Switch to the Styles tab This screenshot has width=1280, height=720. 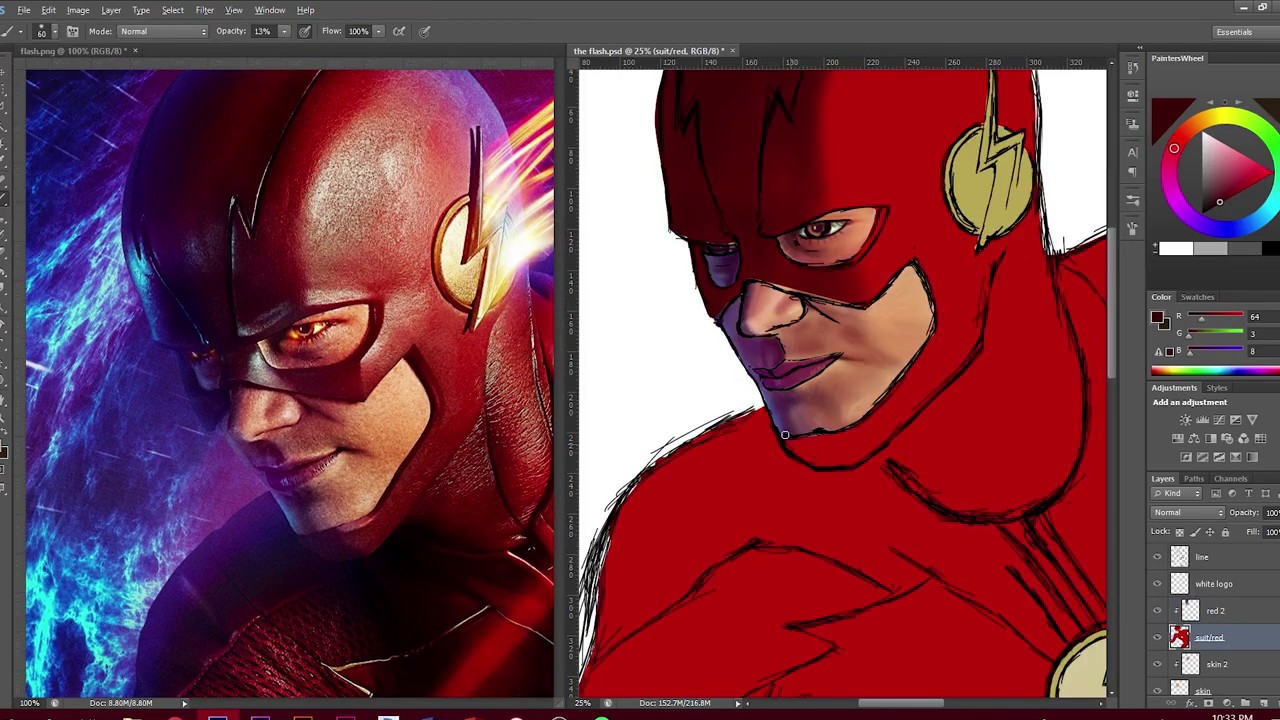1217,388
